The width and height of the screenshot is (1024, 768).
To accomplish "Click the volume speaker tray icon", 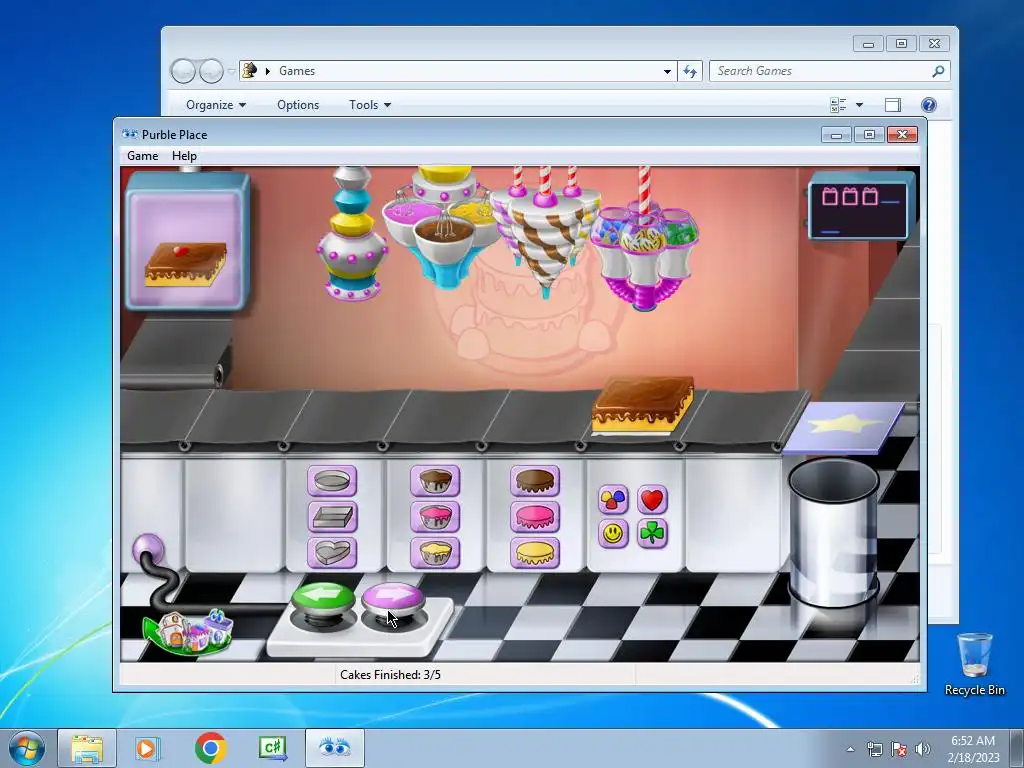I will coord(923,749).
